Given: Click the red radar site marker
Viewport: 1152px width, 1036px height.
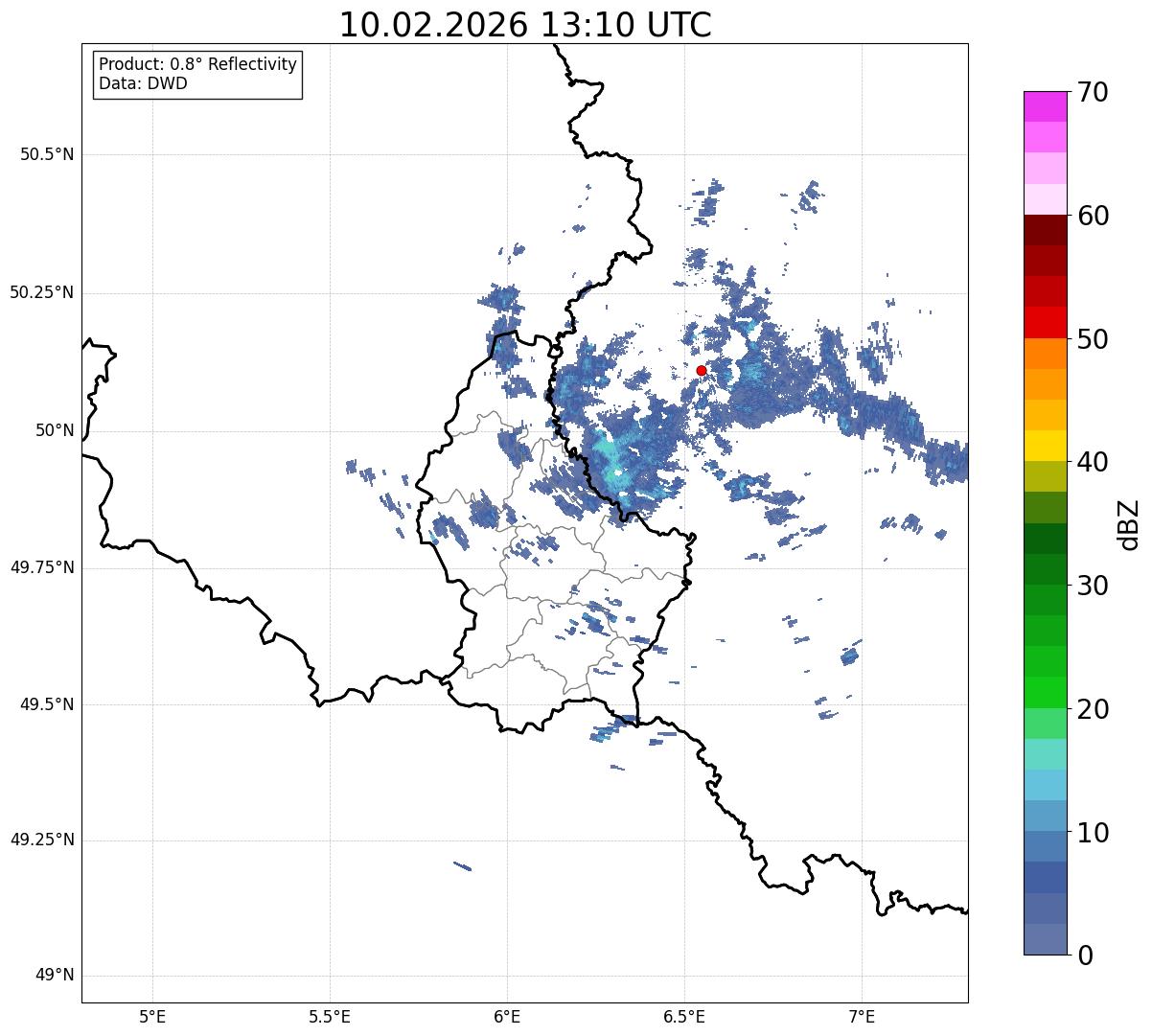Looking at the screenshot, I should point(702,370).
